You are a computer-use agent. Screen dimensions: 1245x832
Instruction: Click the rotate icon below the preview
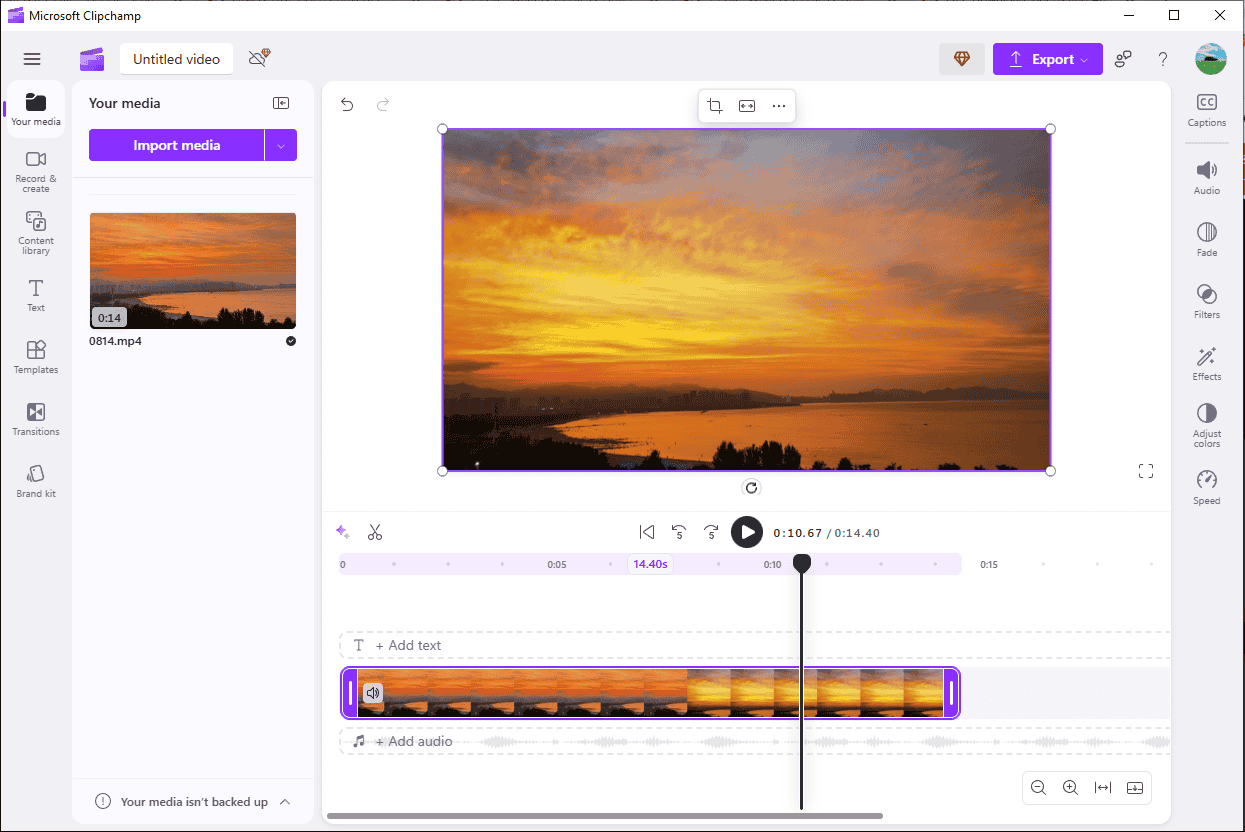pos(752,488)
